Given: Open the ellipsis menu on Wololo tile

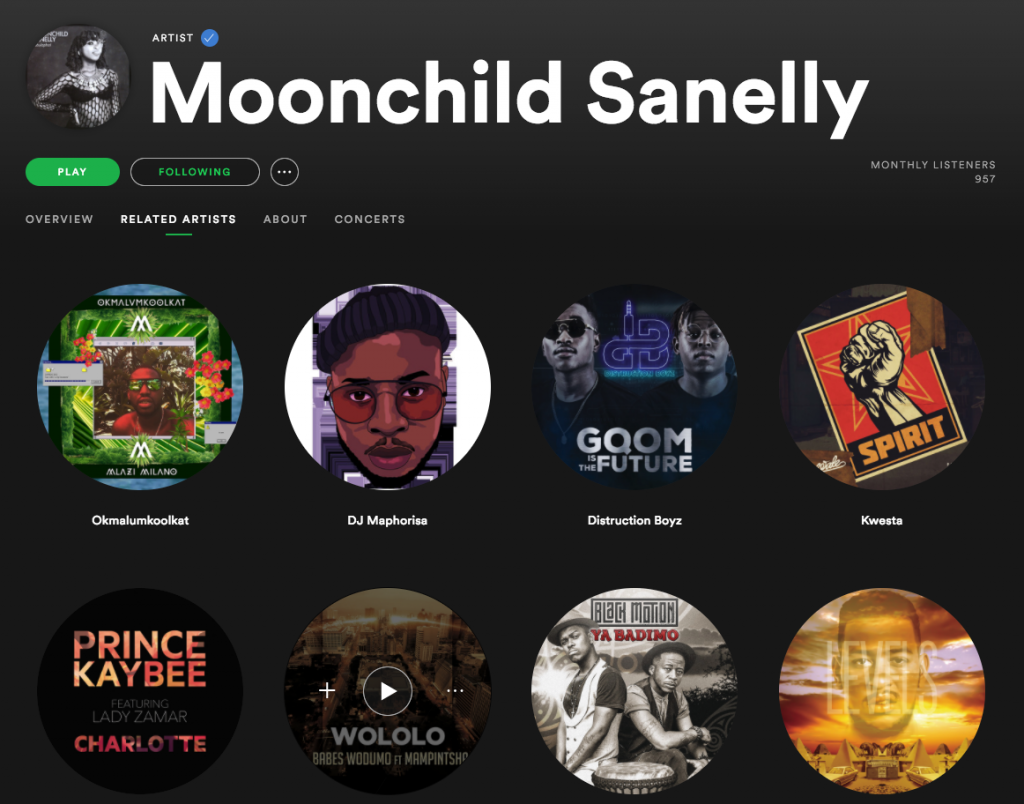Looking at the screenshot, I should [x=455, y=690].
